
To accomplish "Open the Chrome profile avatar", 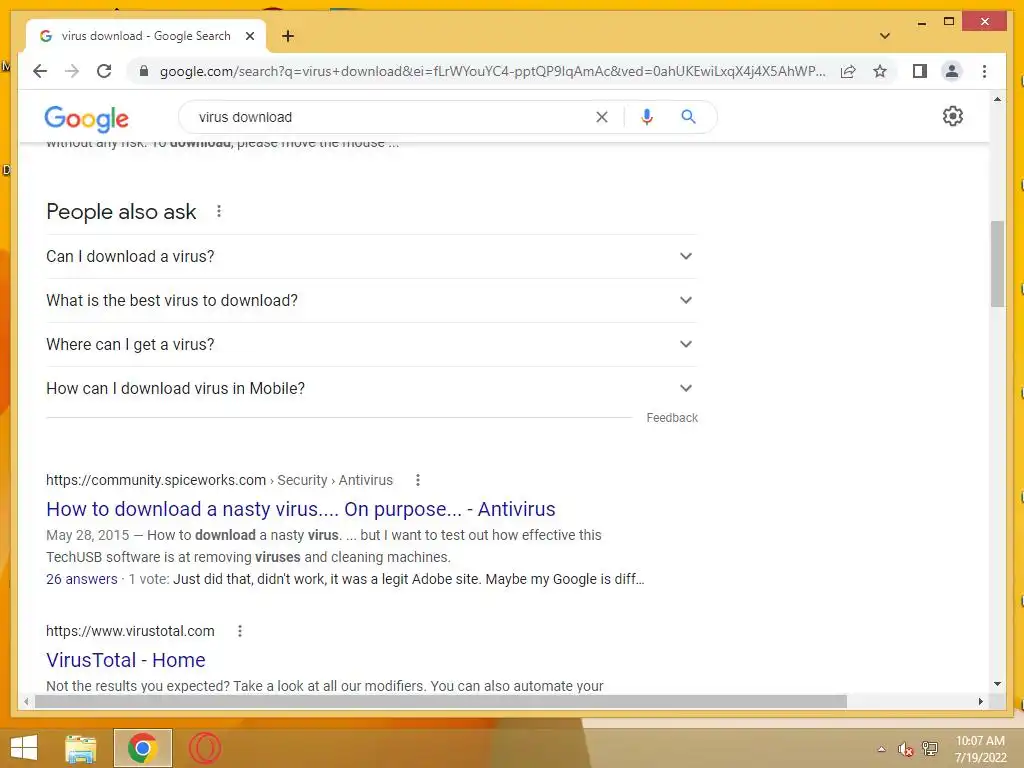I will pos(952,71).
